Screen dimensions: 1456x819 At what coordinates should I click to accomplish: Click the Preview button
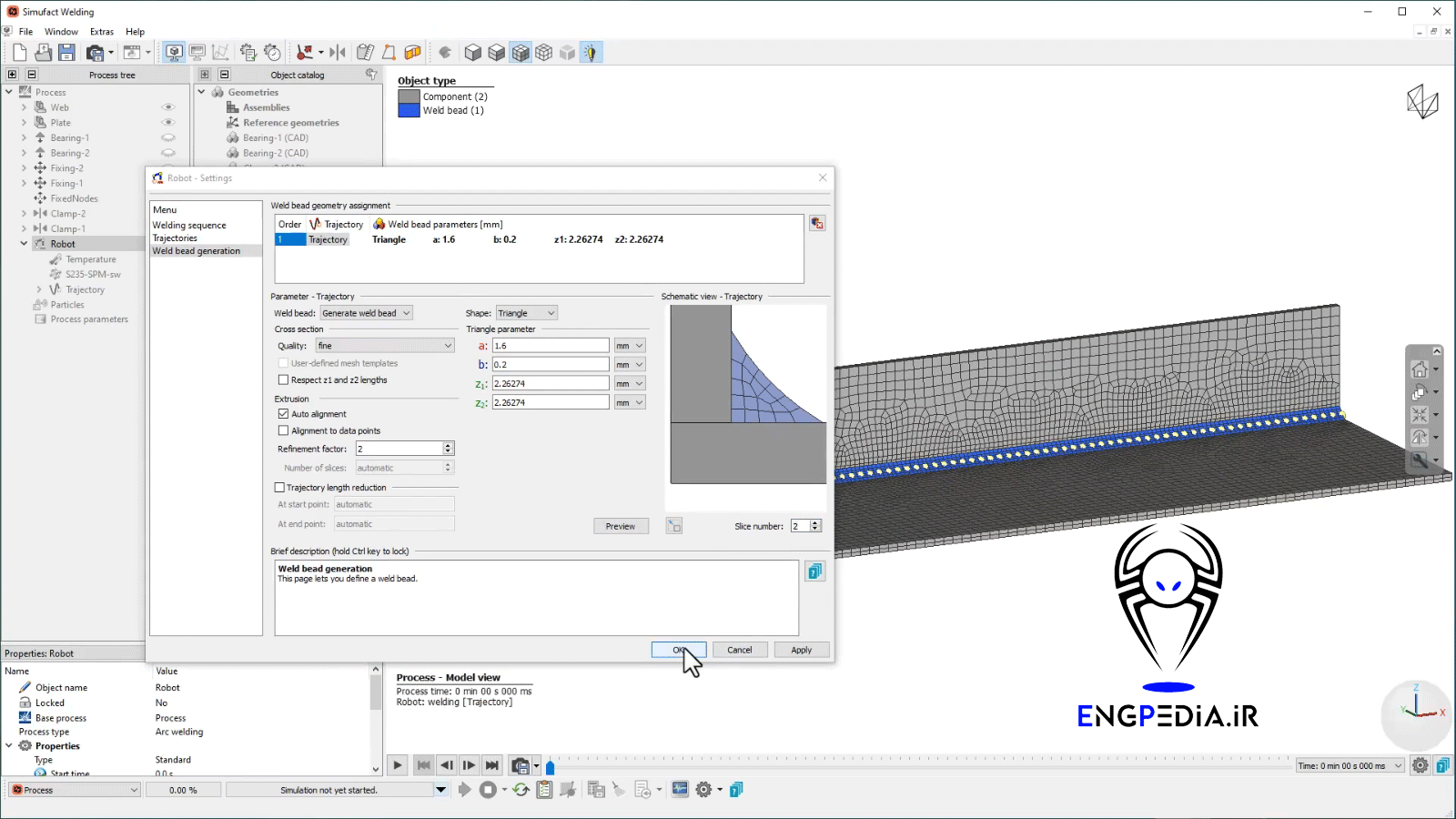coord(621,526)
